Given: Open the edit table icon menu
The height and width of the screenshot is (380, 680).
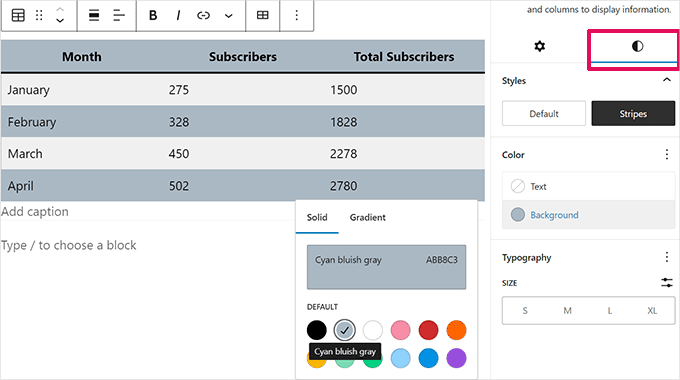Looking at the screenshot, I should tap(262, 15).
